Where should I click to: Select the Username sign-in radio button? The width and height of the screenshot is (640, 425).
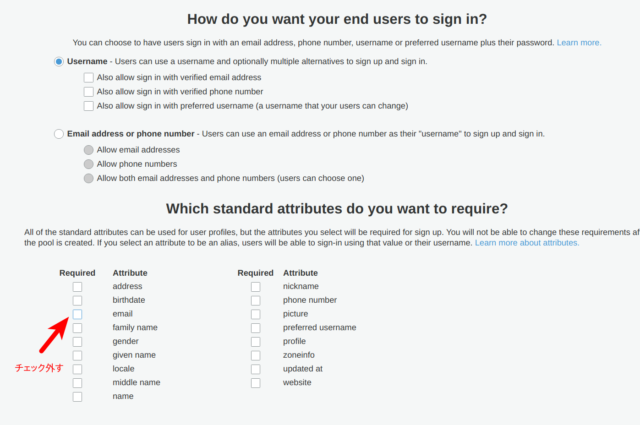pyautogui.click(x=59, y=62)
